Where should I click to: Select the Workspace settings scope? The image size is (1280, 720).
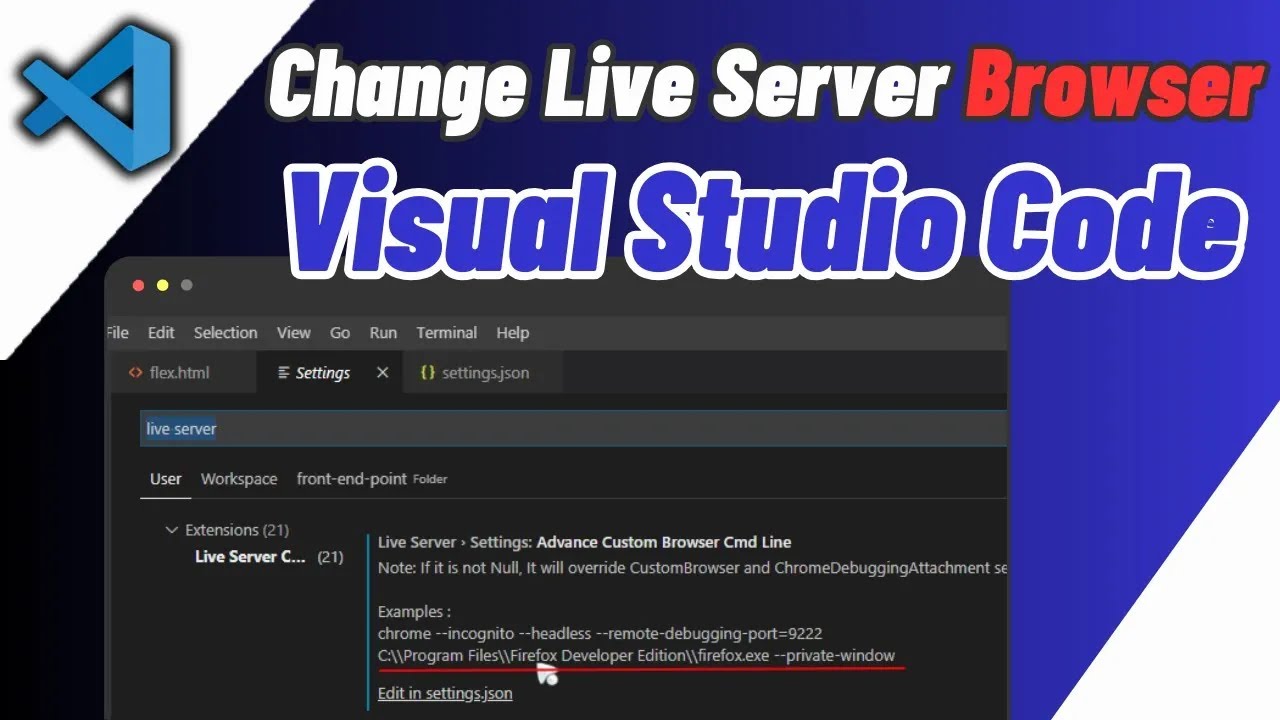tap(239, 478)
